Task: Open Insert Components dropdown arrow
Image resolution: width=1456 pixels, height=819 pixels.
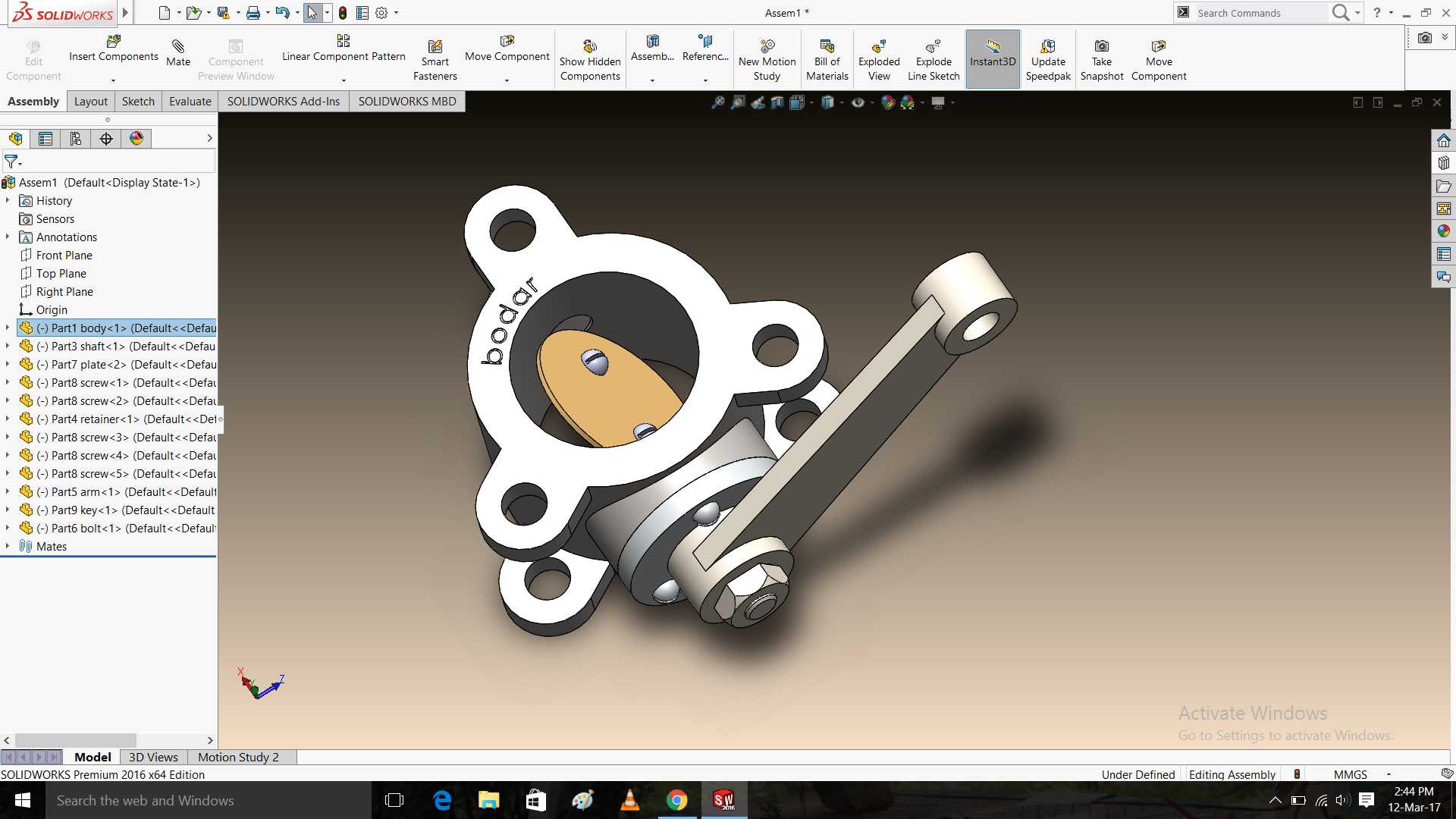Action: coord(113,80)
